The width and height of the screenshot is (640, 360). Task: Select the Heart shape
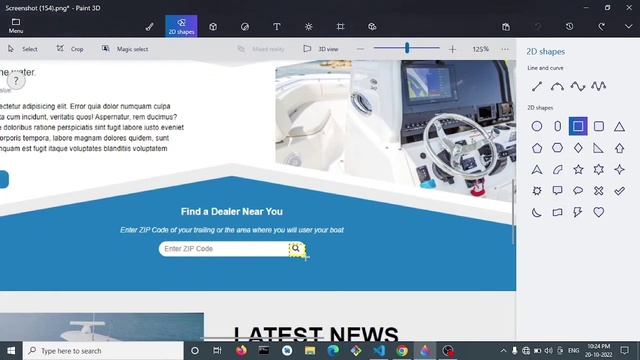(599, 212)
